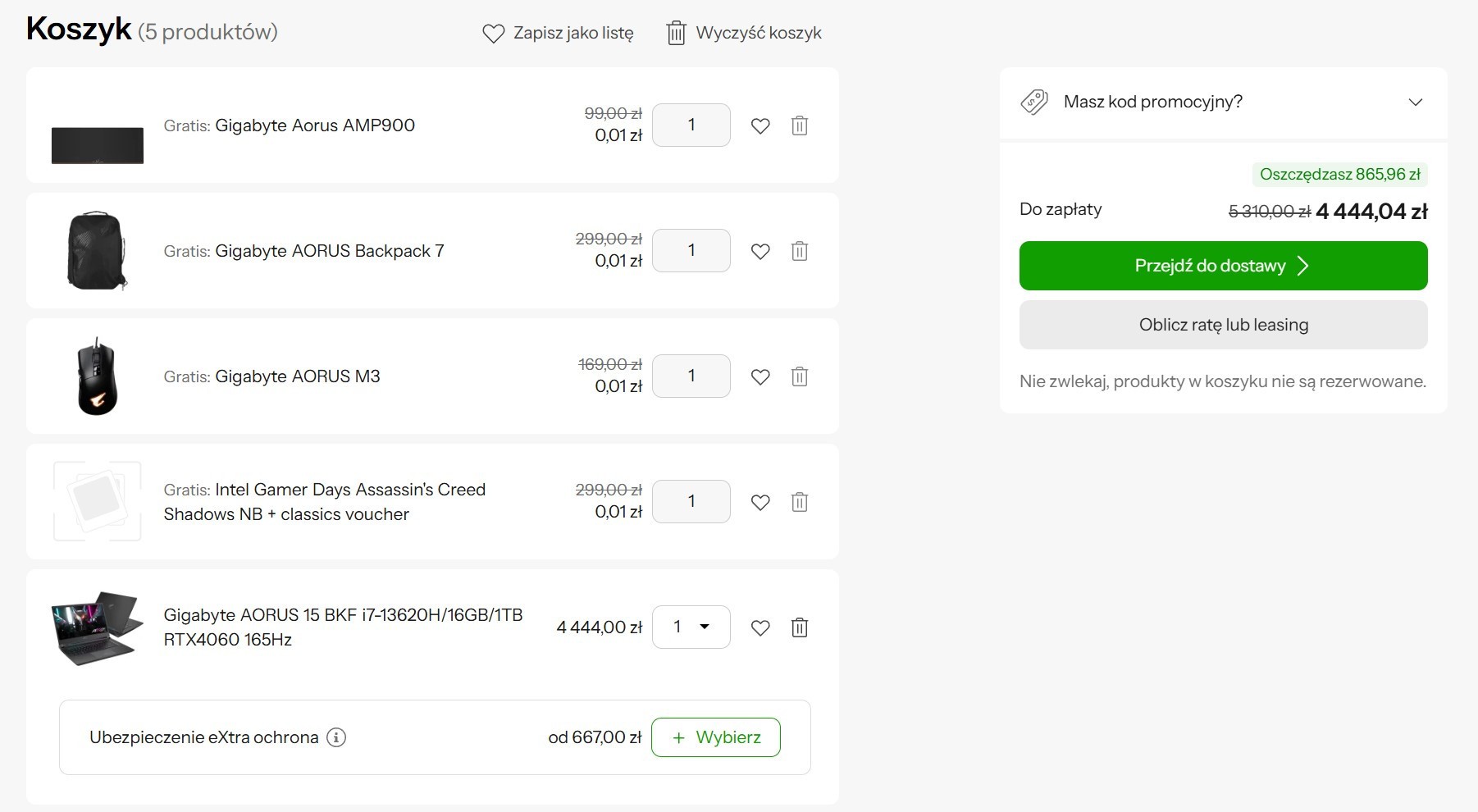
Task: Open Gigabyte AORUS 15 BKF product title
Action: (343, 627)
